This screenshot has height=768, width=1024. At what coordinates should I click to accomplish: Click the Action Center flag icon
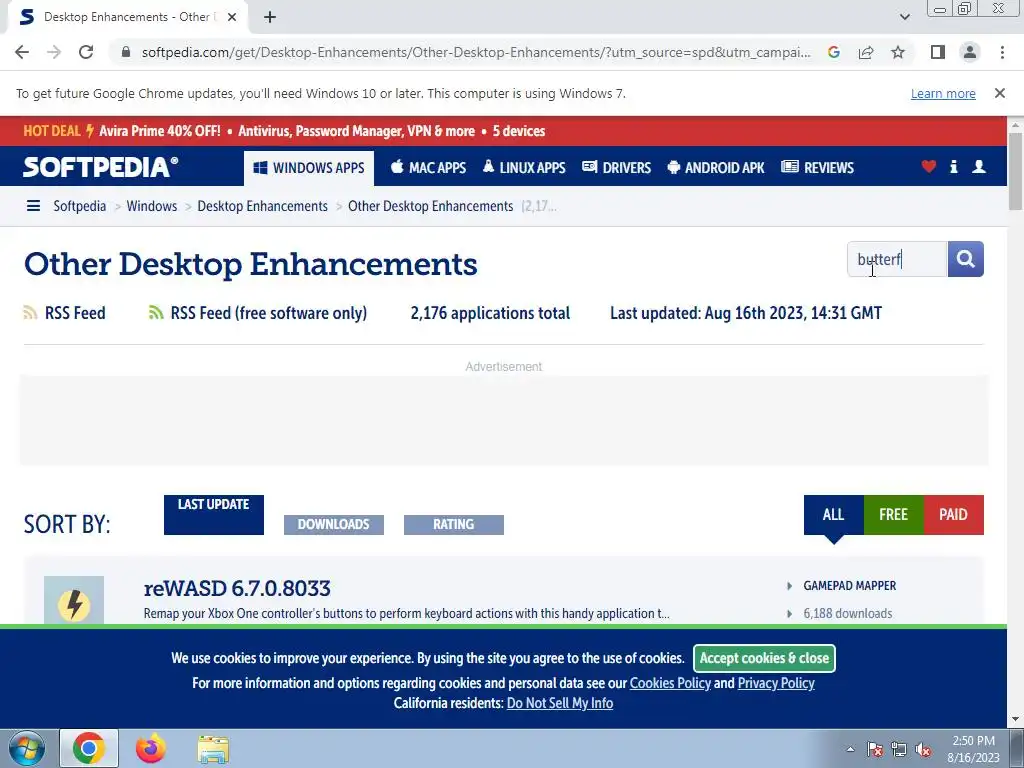pyautogui.click(x=875, y=749)
